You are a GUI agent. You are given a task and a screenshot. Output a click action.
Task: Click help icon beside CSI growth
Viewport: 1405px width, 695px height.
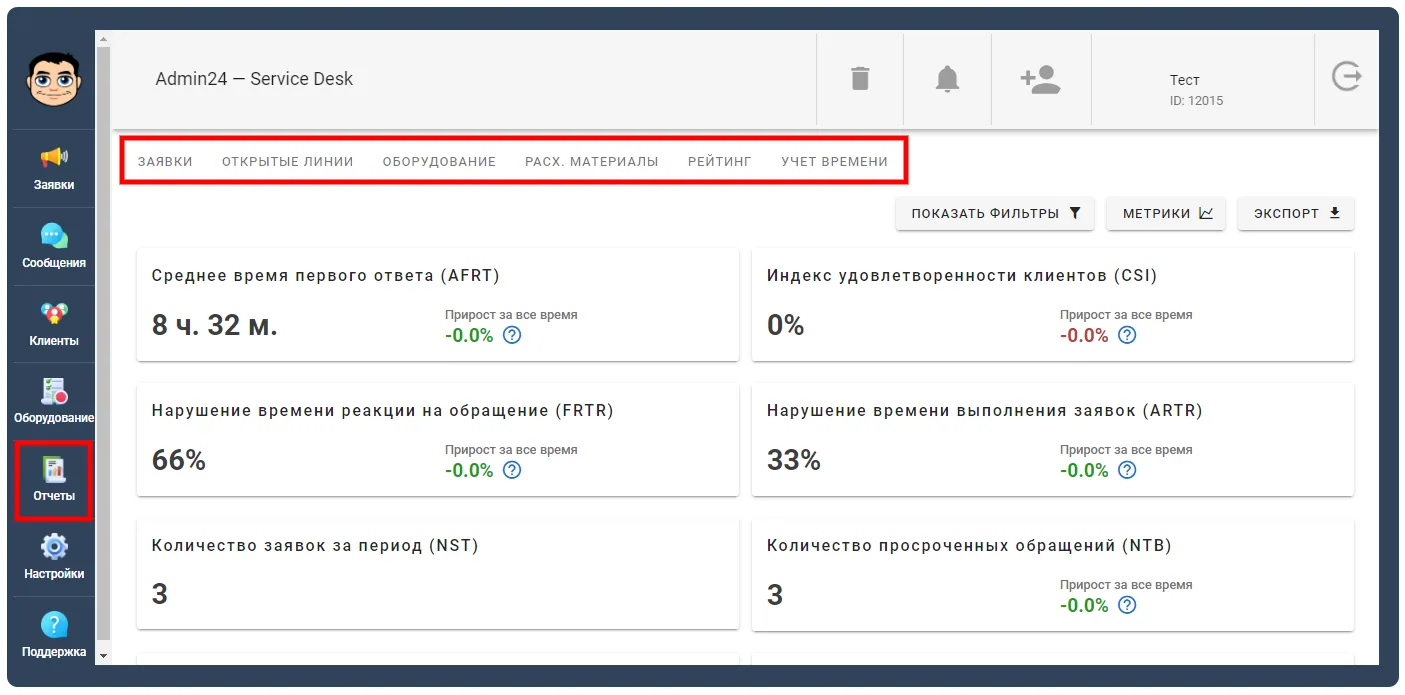1127,335
